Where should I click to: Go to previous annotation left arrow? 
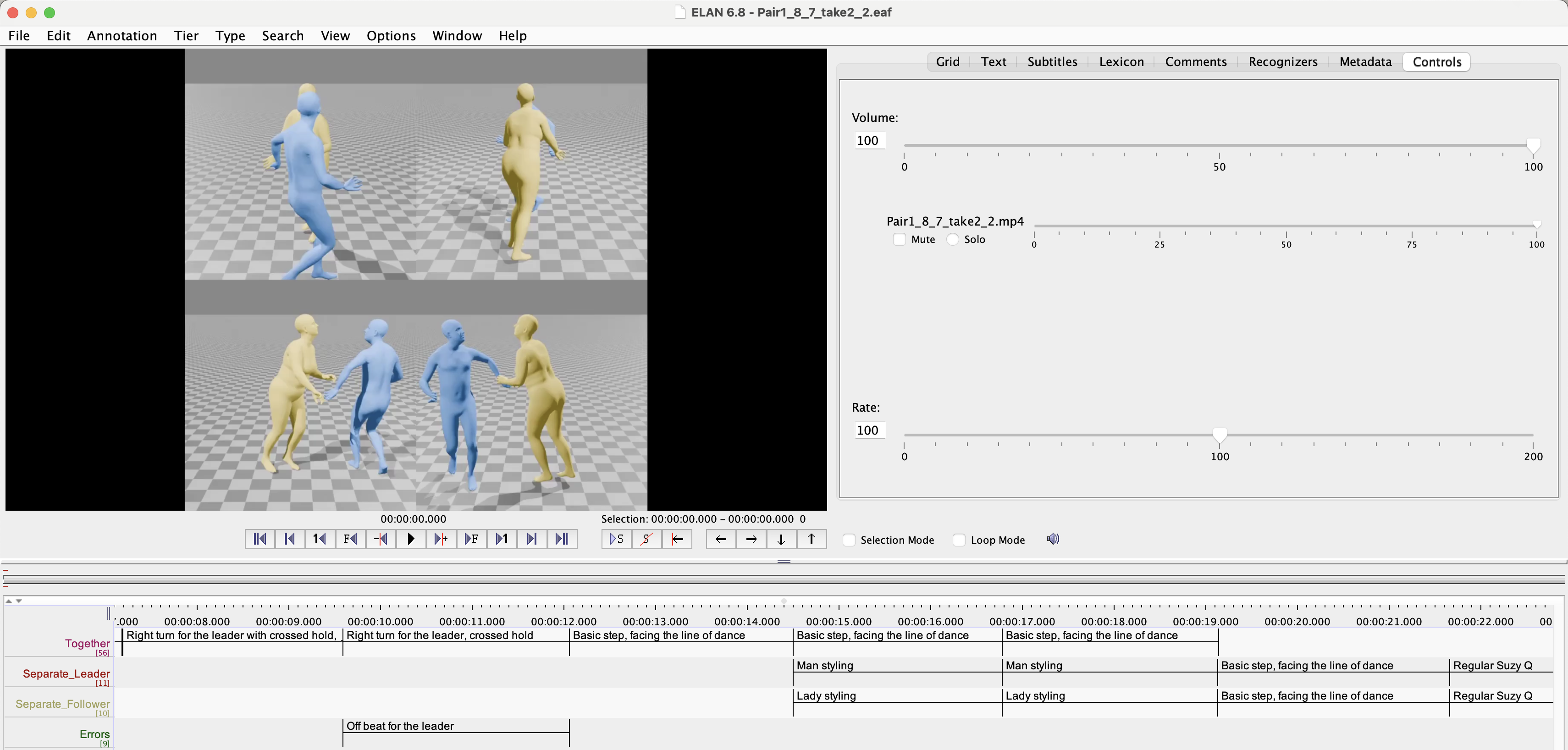[x=721, y=539]
